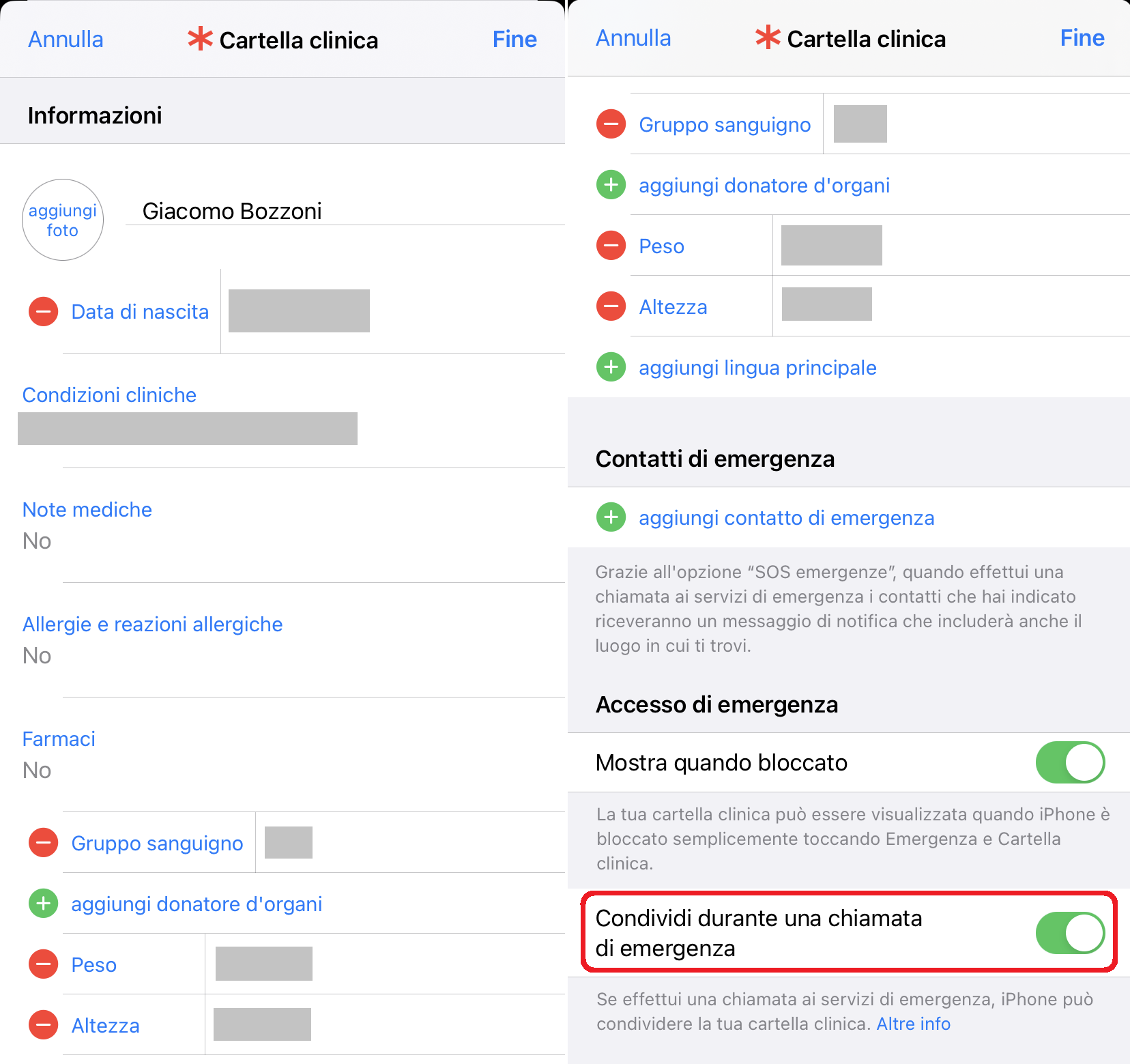Viewport: 1130px width, 1064px height.
Task: Tap red minus next to Altezza, left panel
Action: [x=43, y=1025]
